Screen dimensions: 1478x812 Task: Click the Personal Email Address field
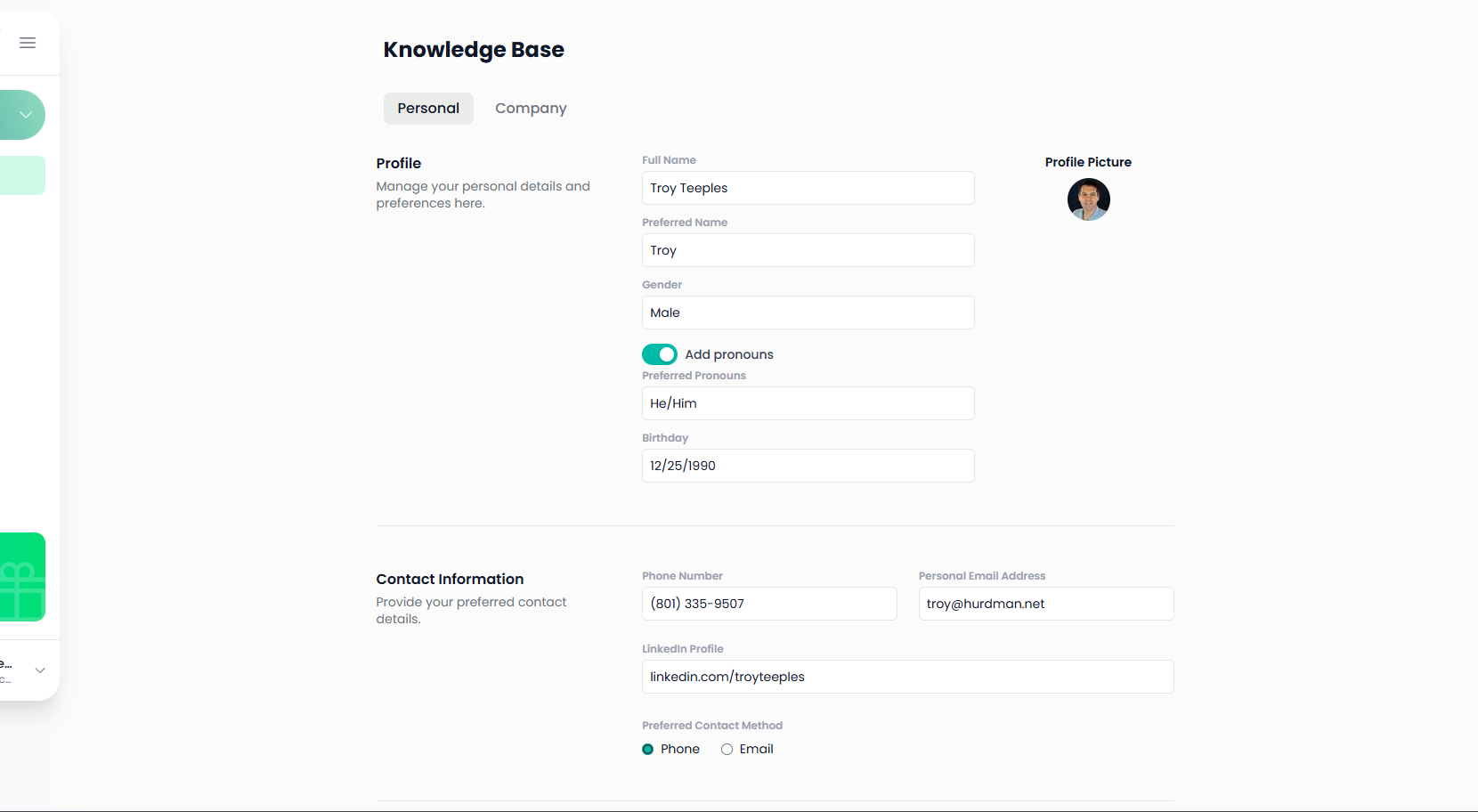(1046, 604)
